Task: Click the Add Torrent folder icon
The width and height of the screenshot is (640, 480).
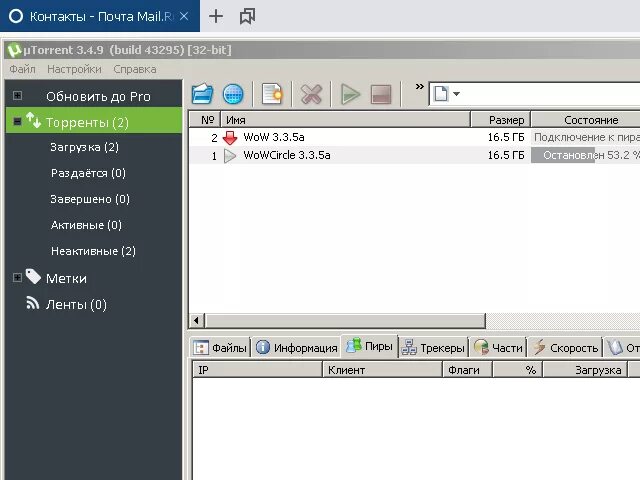Action: (202, 94)
